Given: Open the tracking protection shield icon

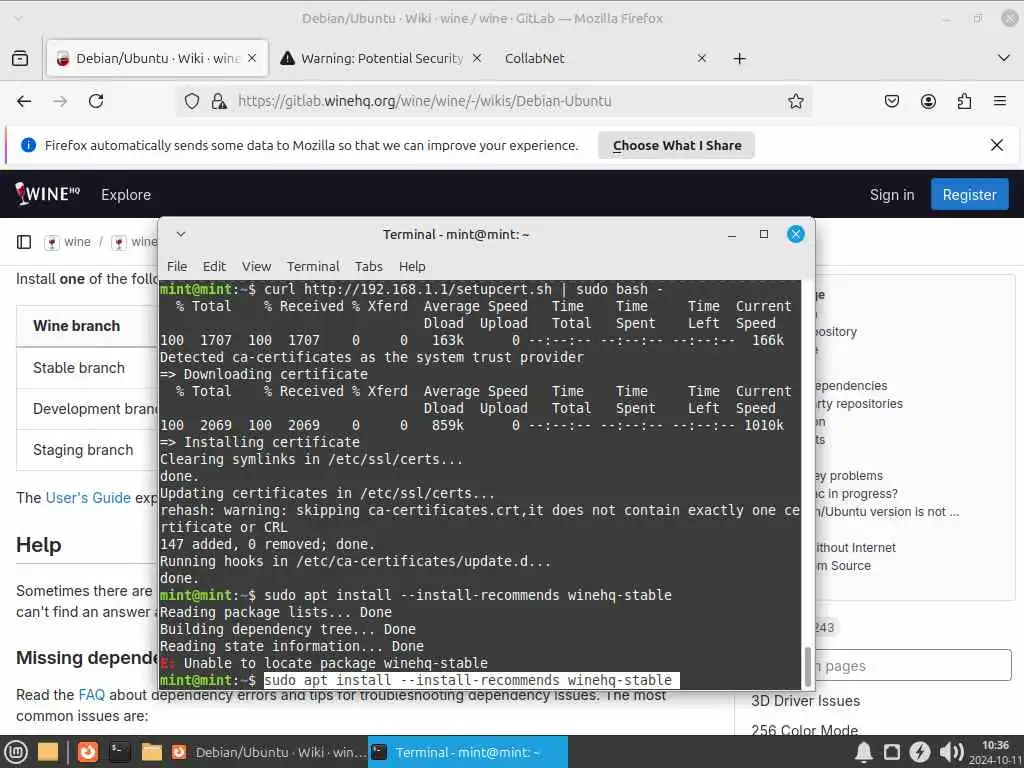Looking at the screenshot, I should point(191,101).
